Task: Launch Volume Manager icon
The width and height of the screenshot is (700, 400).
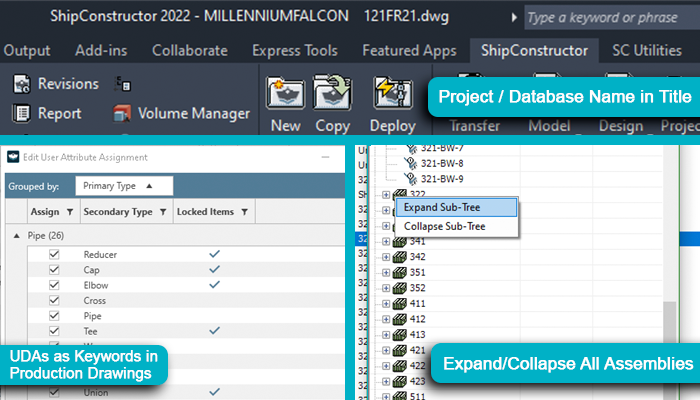Action: point(122,113)
